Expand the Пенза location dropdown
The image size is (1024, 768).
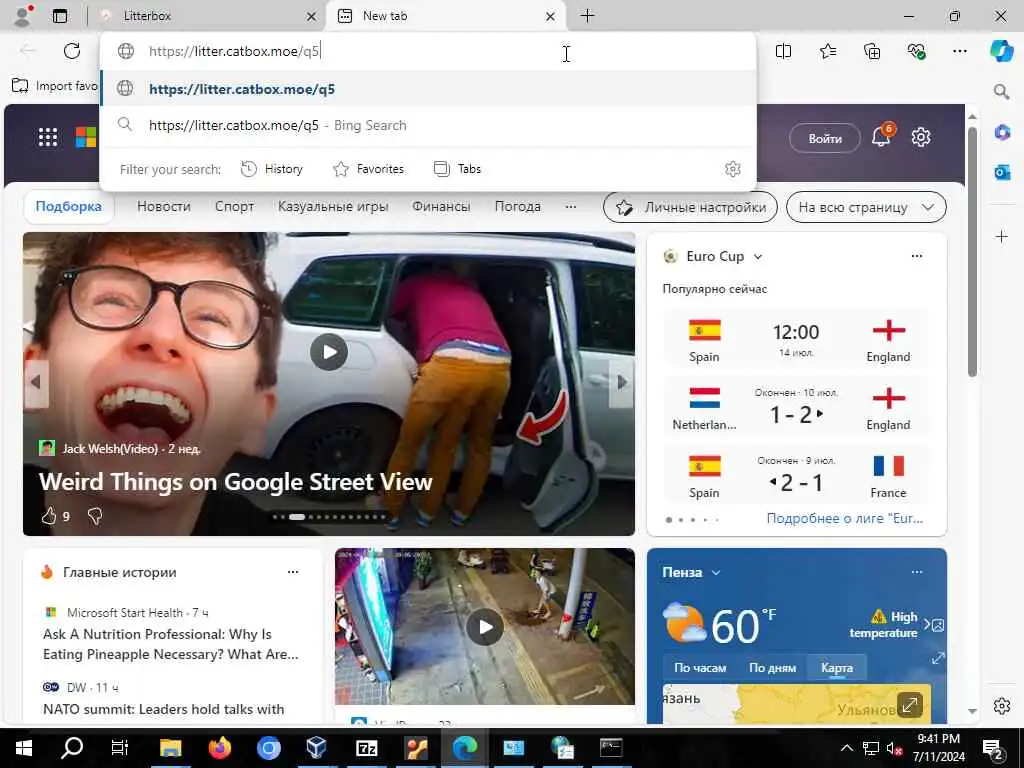716,573
